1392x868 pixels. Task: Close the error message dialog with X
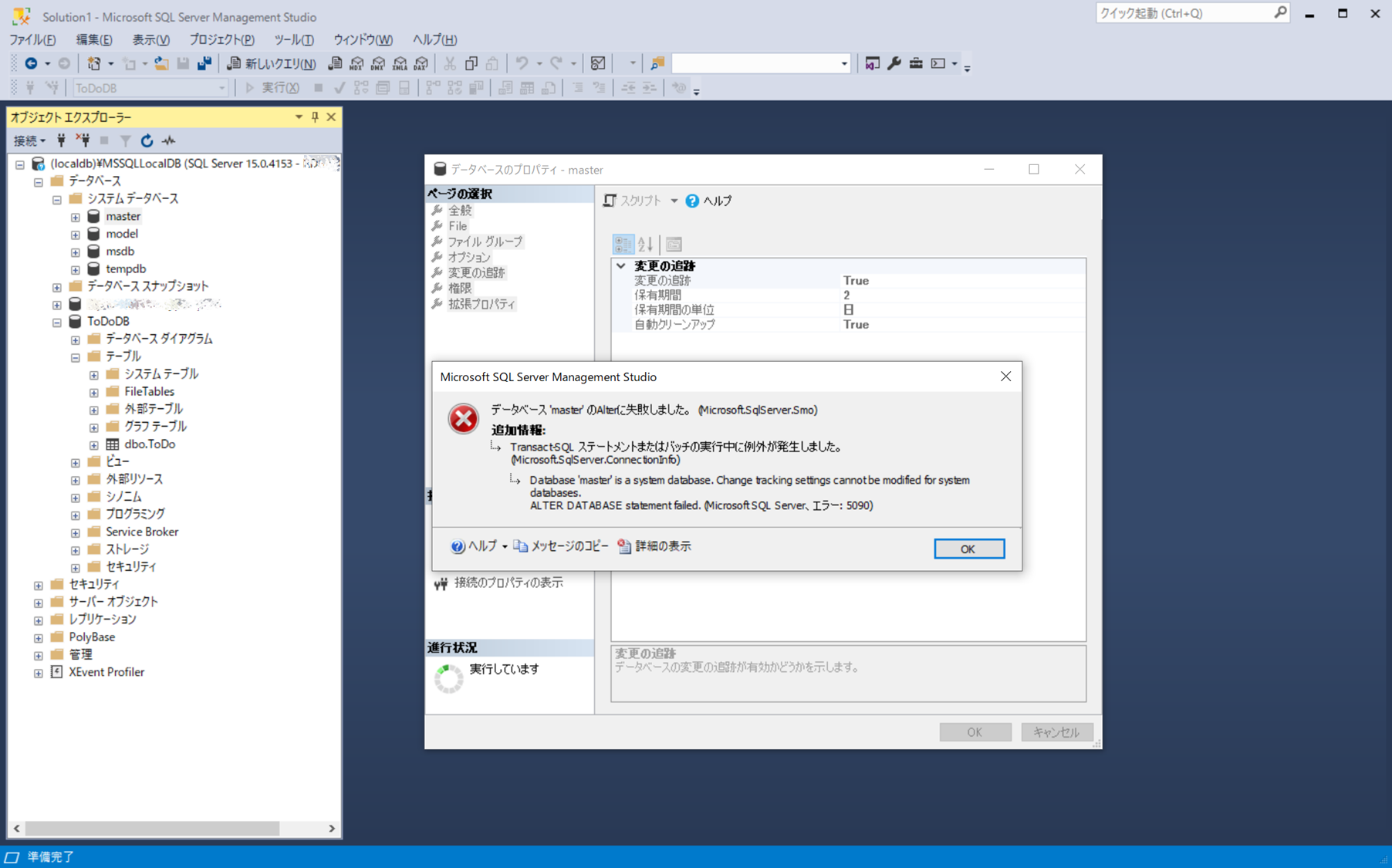1005,377
